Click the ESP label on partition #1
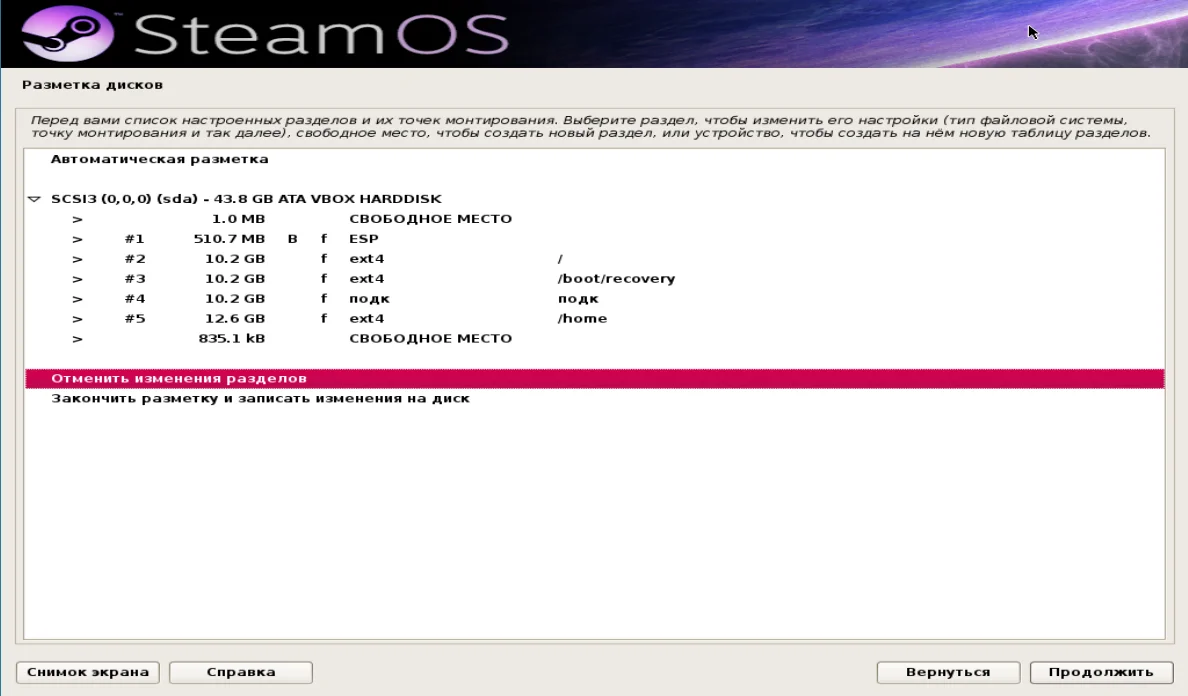 pos(364,239)
